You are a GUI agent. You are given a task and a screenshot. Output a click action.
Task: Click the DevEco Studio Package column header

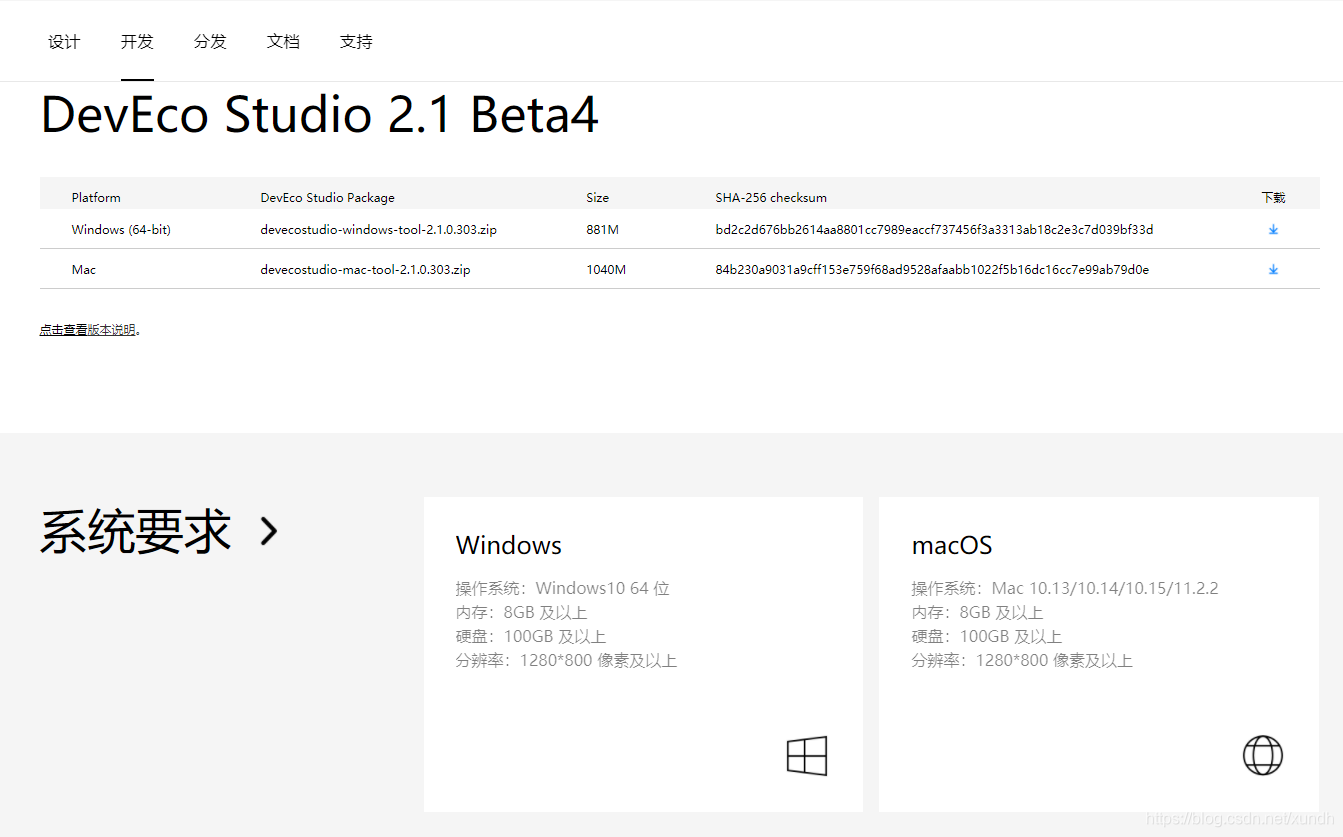pos(328,198)
